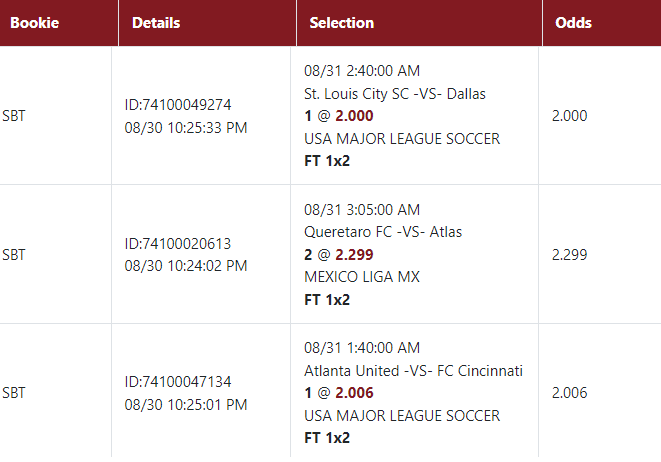
Task: Click St. Louis City SC -VS- Dallas match
Action: [395, 94]
